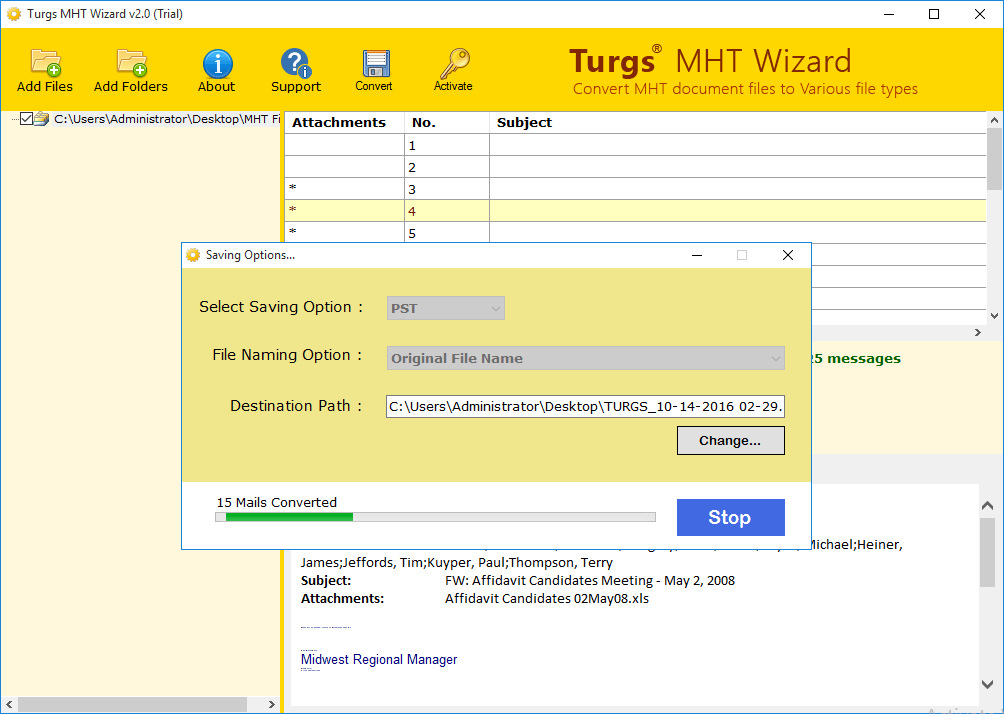Click the Subject column header
The height and width of the screenshot is (714, 1004).
[x=524, y=122]
